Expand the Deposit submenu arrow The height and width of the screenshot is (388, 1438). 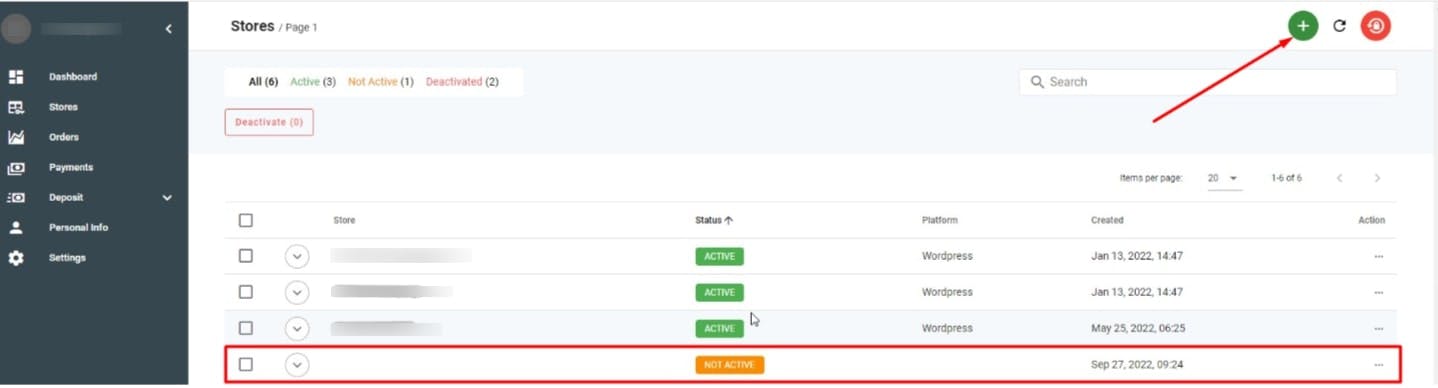coord(167,198)
